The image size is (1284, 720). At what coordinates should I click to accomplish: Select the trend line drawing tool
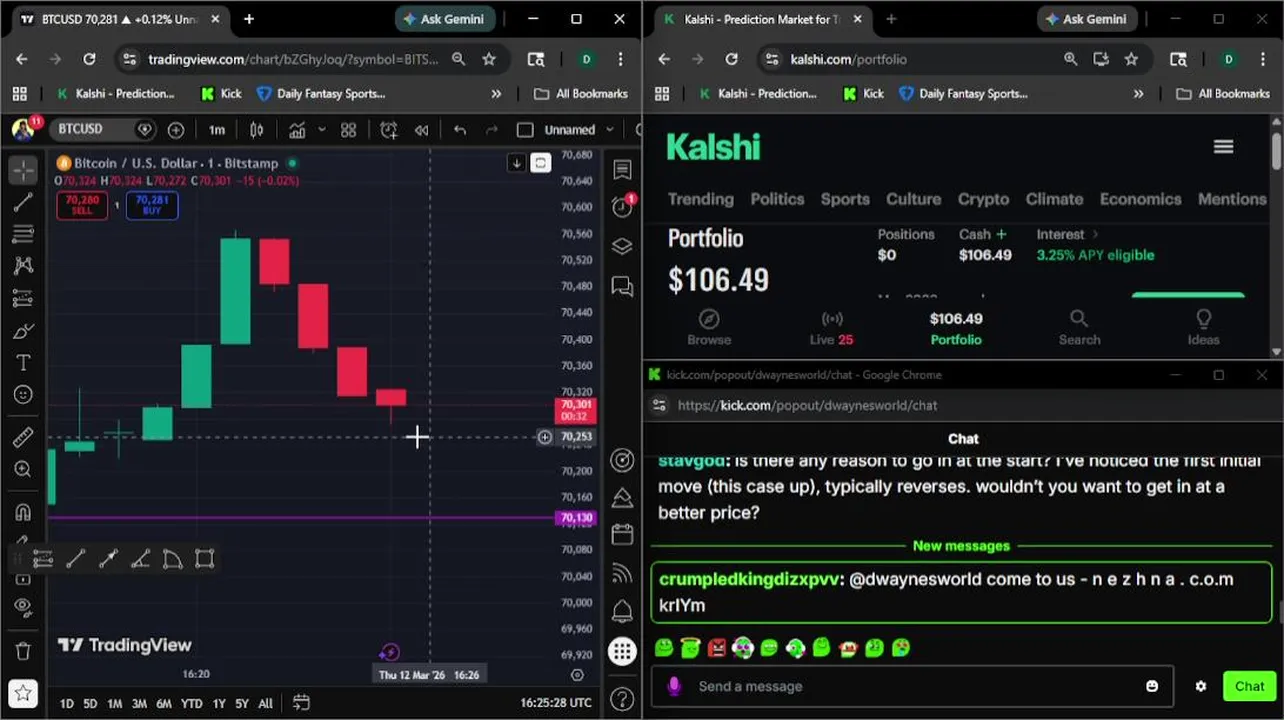click(x=23, y=202)
